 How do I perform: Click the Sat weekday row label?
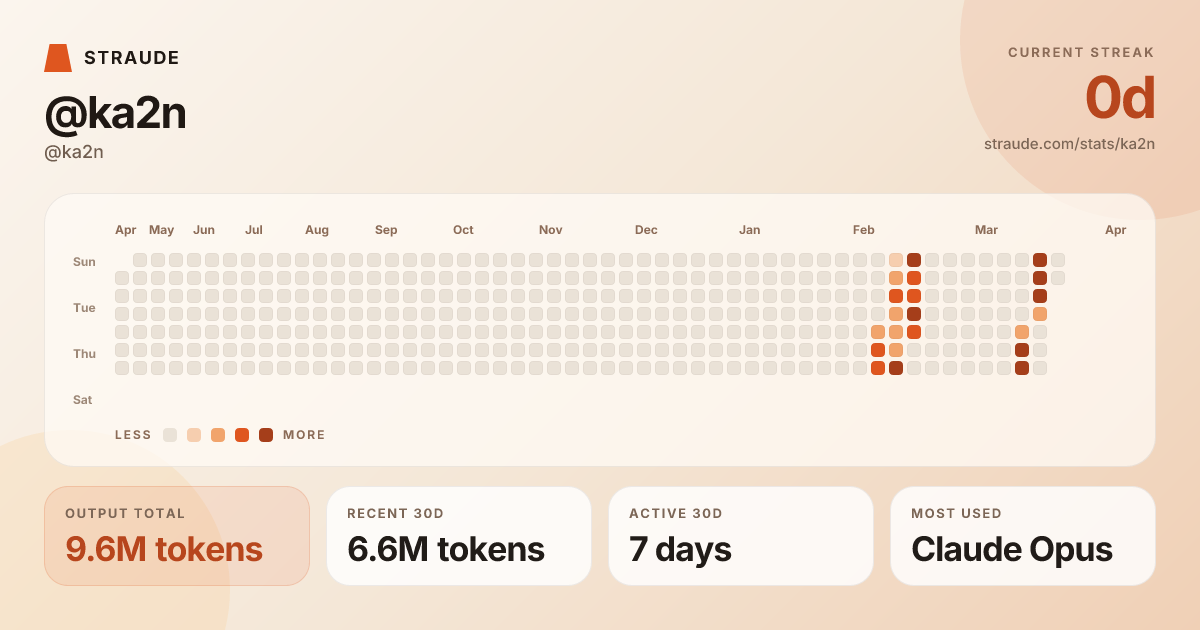[83, 400]
